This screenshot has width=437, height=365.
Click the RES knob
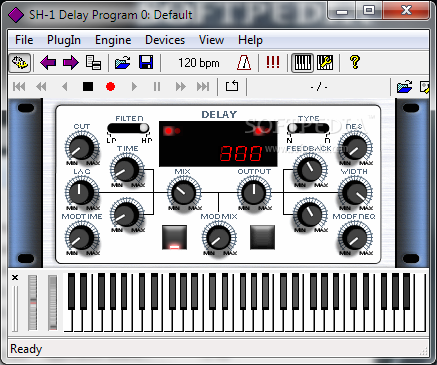pos(355,148)
